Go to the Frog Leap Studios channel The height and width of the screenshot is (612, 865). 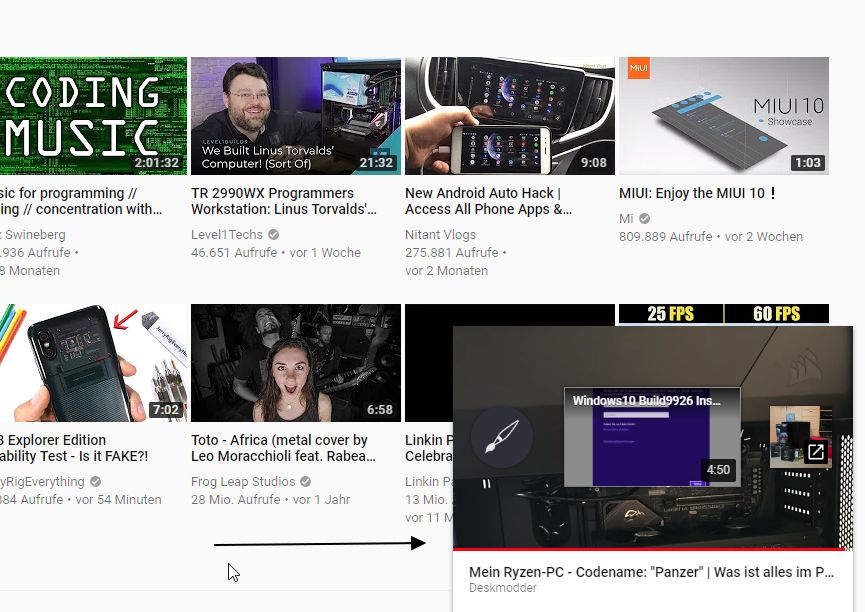tap(243, 482)
